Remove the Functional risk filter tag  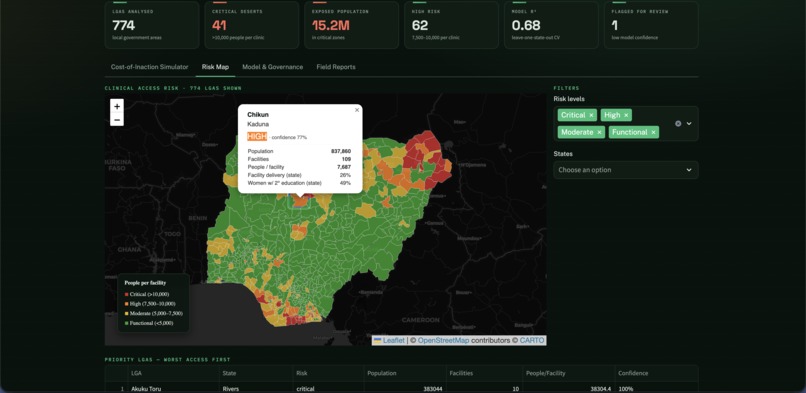653,132
